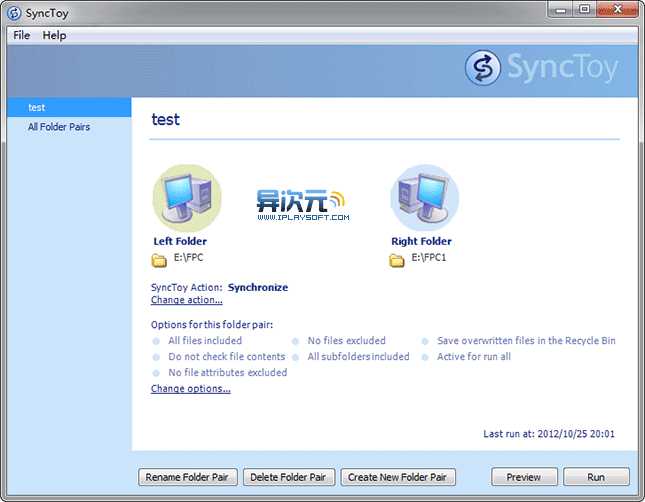The width and height of the screenshot is (645, 502).
Task: Select All Folder Pairs in sidebar
Action: [x=59, y=127]
